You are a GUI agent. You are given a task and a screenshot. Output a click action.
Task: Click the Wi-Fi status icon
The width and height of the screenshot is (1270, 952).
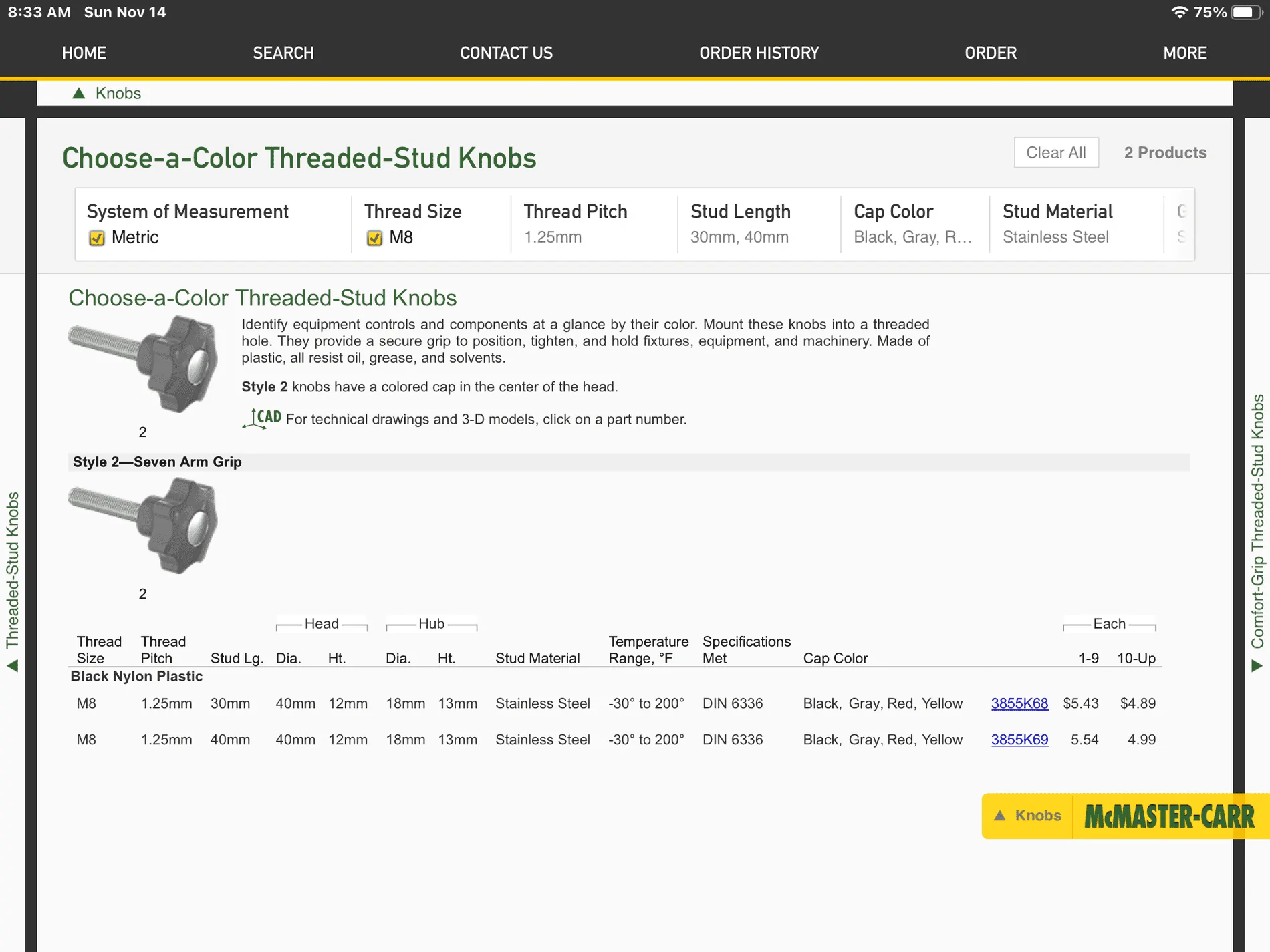tap(1180, 12)
